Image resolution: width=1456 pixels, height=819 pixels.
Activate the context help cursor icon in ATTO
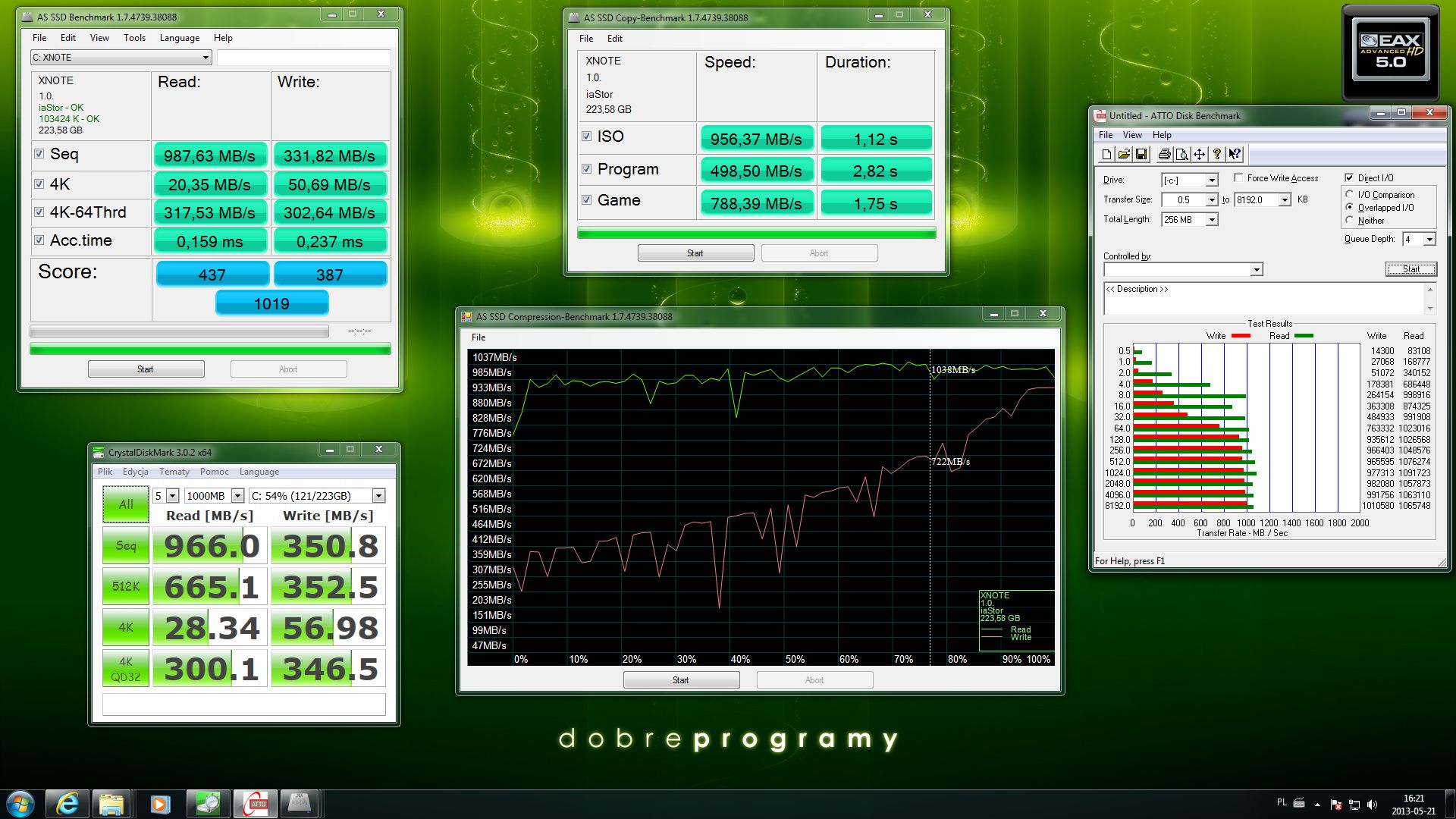(1235, 155)
